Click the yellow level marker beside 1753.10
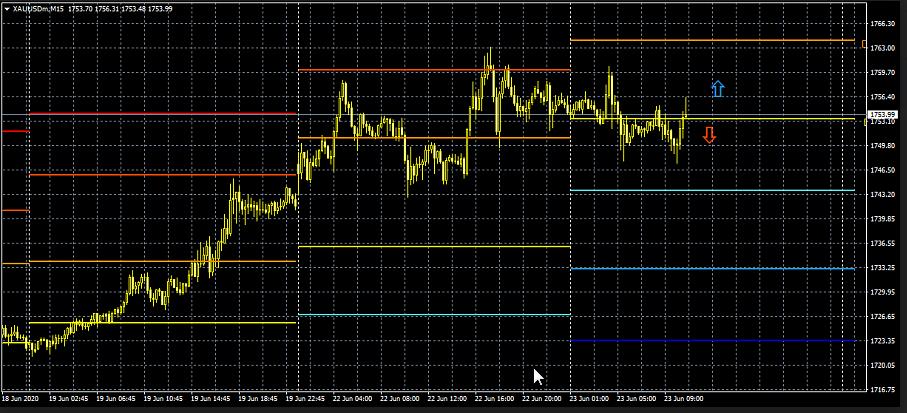The width and height of the screenshot is (907, 413). point(866,121)
